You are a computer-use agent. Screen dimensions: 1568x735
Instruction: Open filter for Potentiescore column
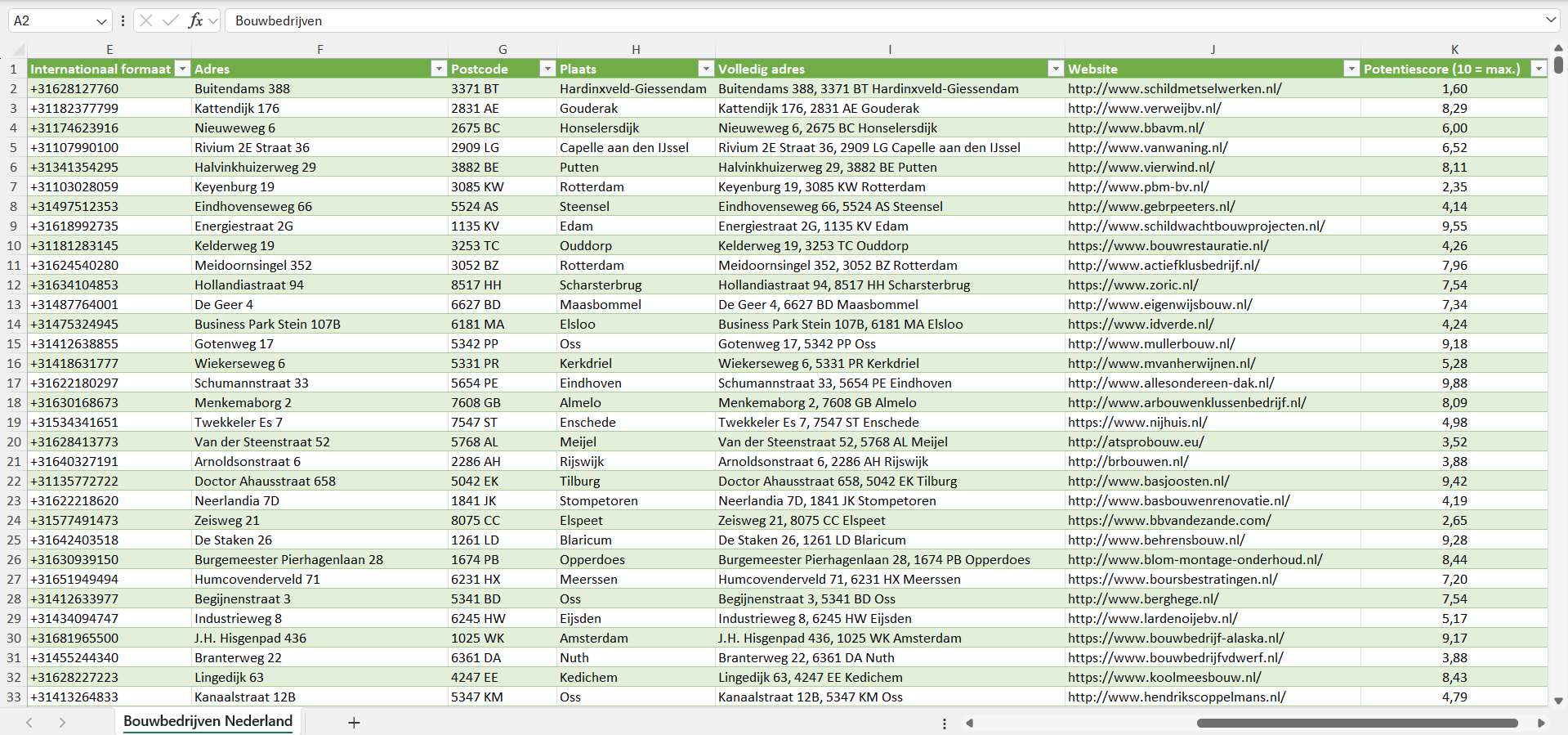[x=1539, y=69]
